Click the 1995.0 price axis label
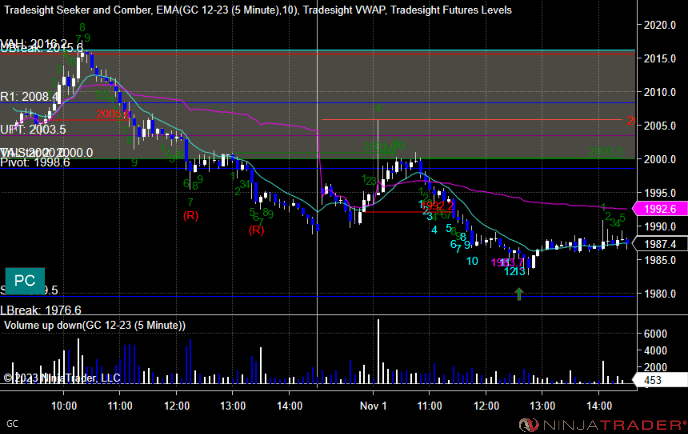Viewport: 688px width, 434px height. pos(659,193)
